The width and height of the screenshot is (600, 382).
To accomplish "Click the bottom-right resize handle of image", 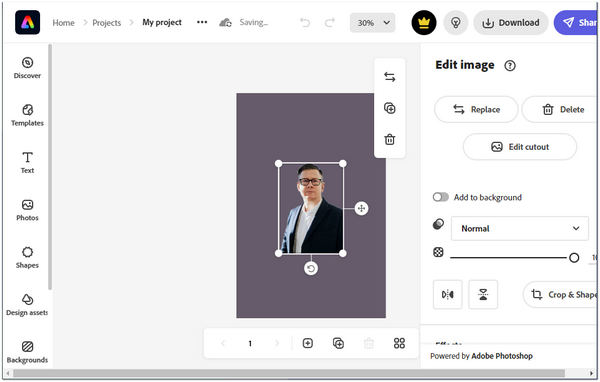I will pos(343,253).
